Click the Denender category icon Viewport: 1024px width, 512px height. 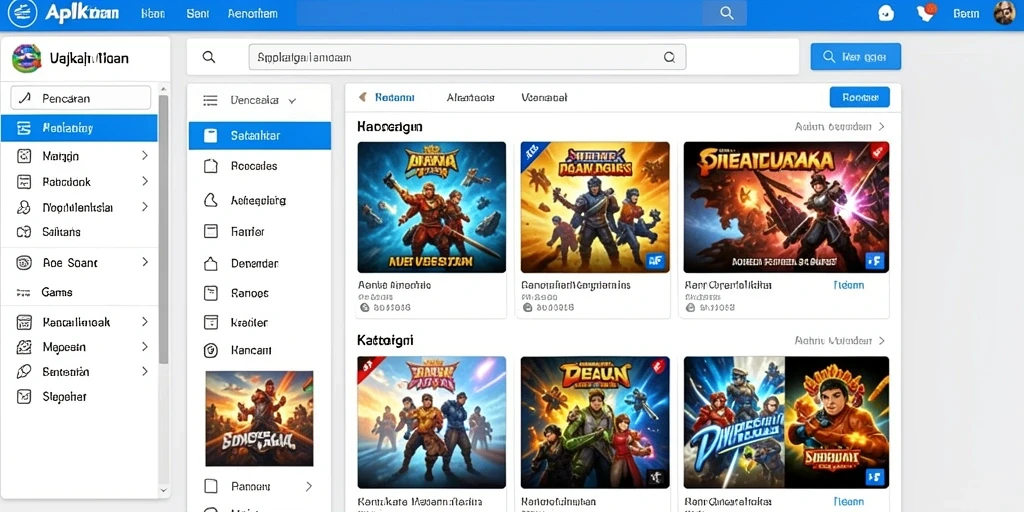(210, 264)
